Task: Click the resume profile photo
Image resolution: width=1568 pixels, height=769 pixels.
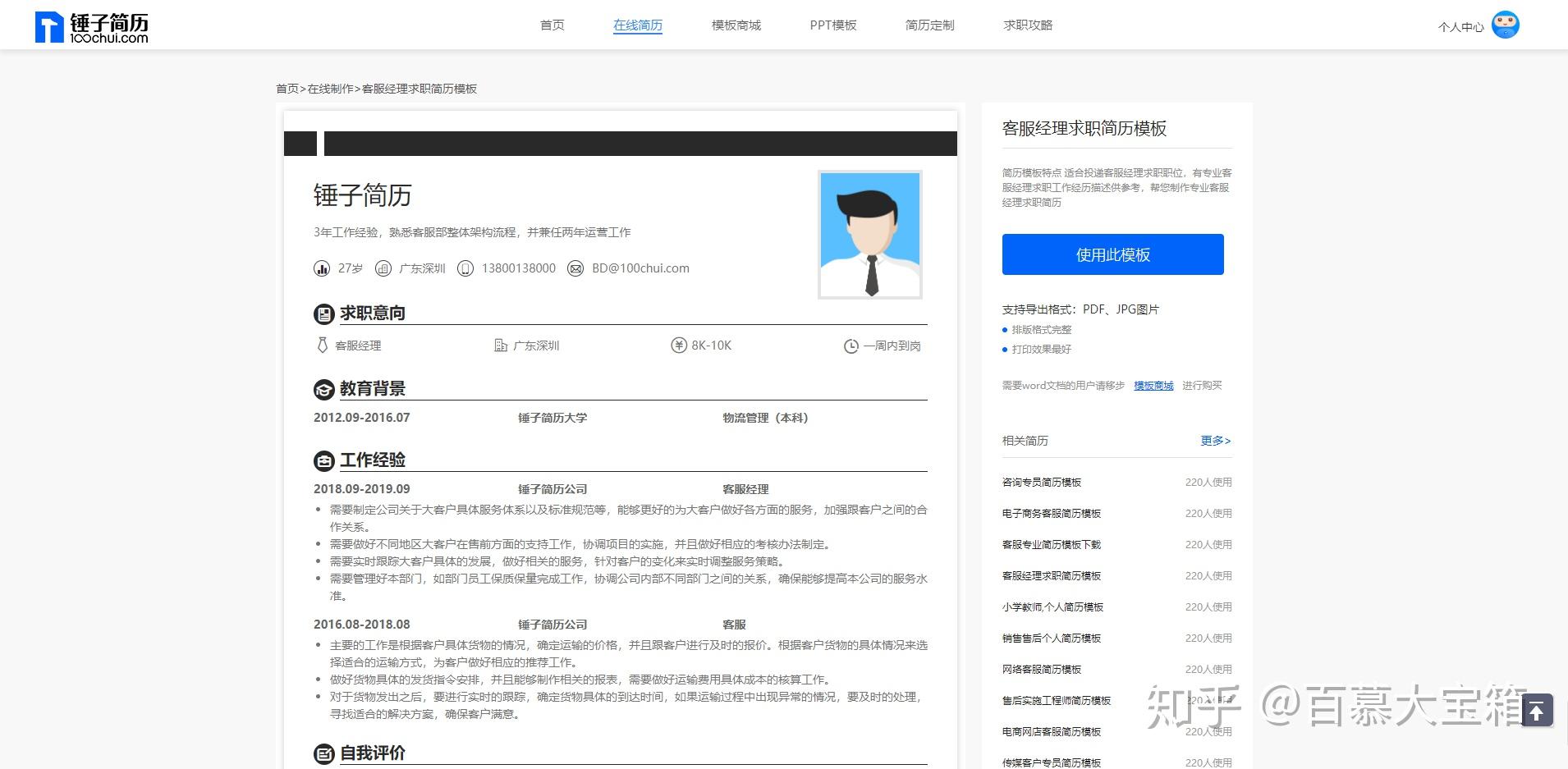Action: click(870, 235)
